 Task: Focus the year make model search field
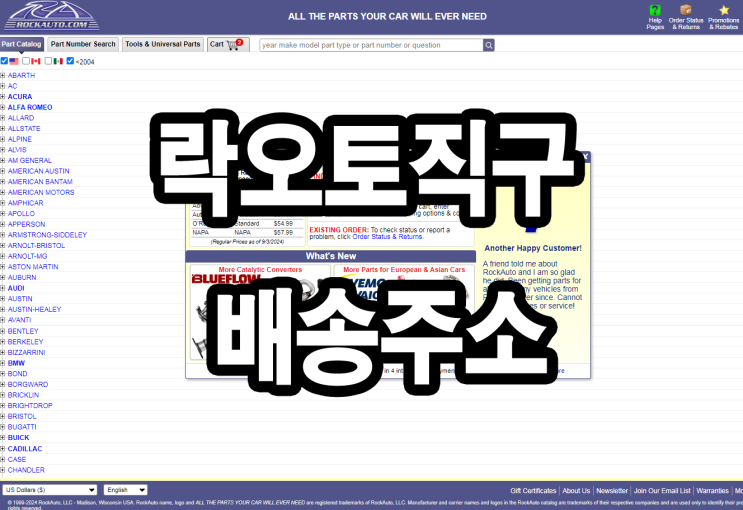coord(371,45)
